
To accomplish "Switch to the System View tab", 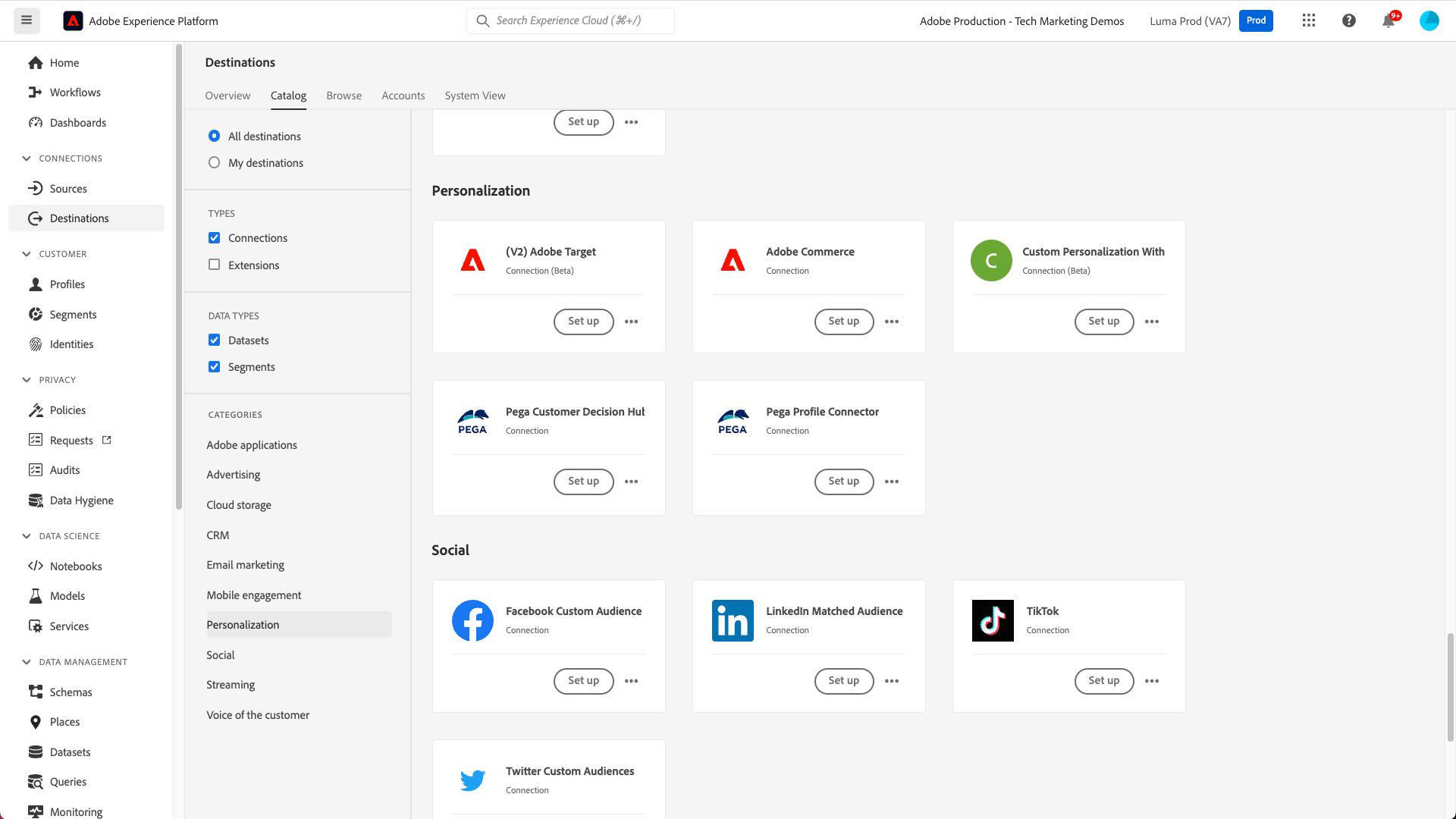I will [x=475, y=96].
